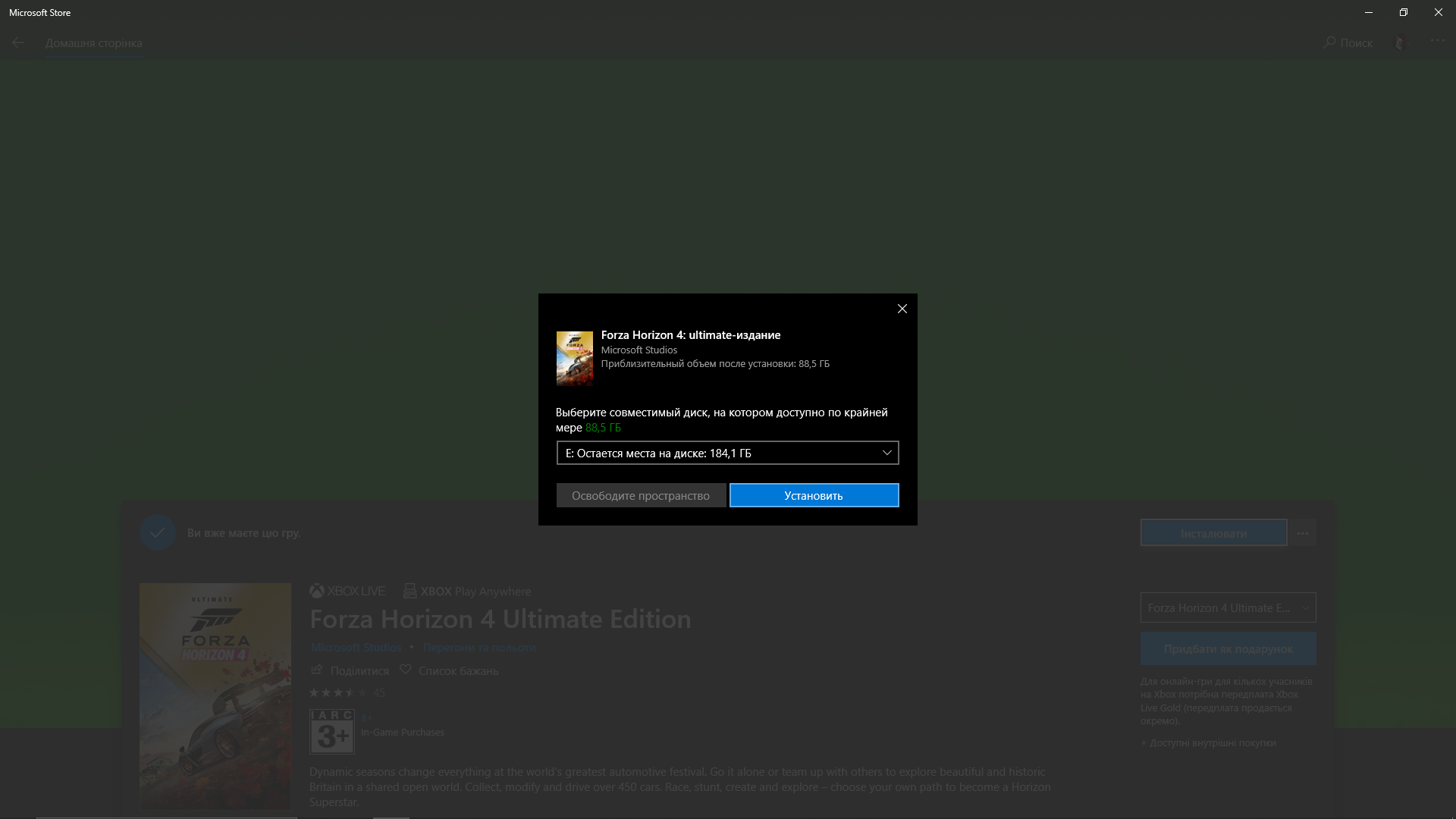Click Освободите пространство button

tap(641, 495)
